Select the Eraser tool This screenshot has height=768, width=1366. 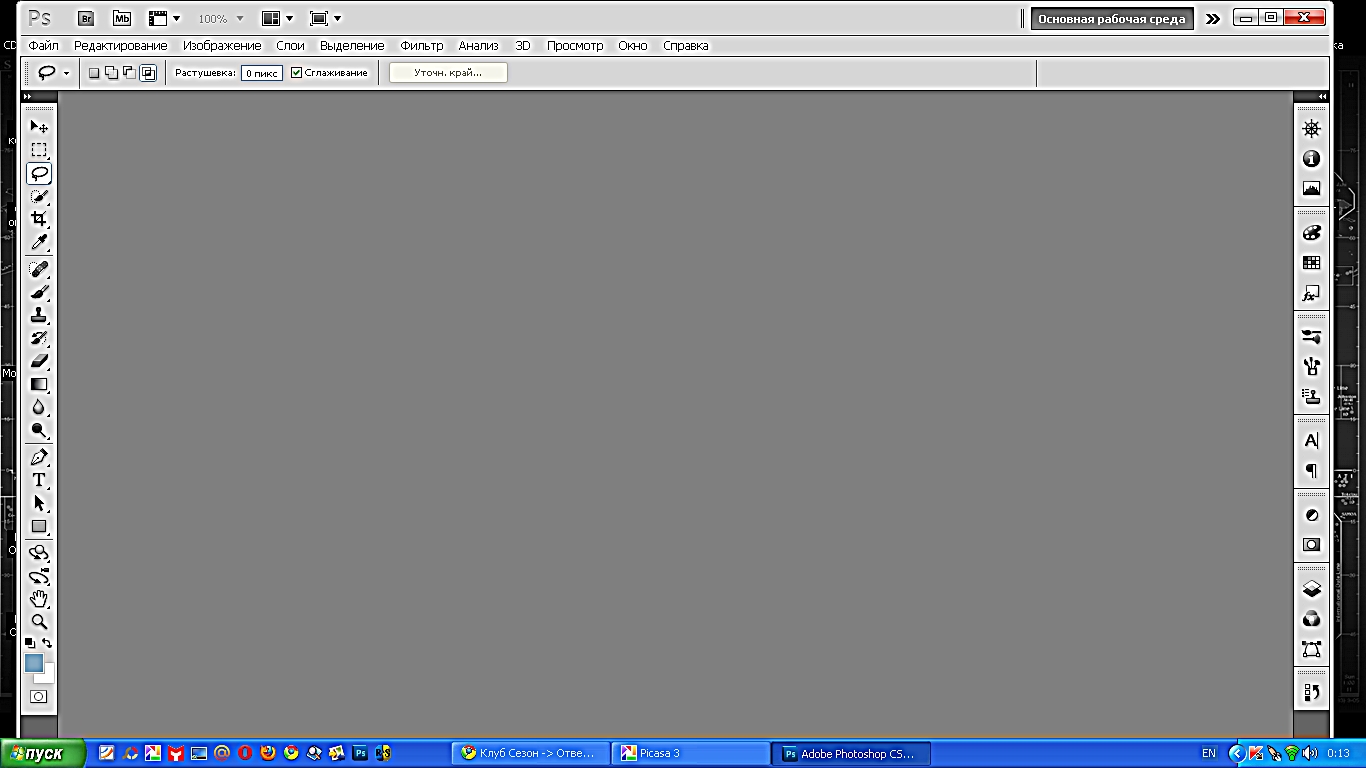click(39, 361)
